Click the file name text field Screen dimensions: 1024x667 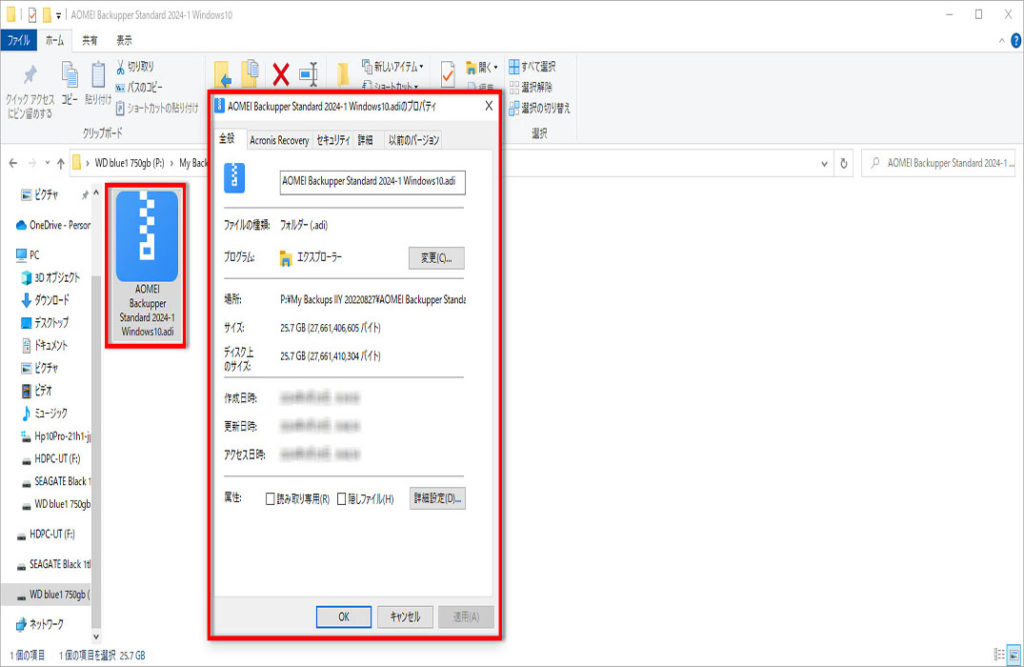372,182
